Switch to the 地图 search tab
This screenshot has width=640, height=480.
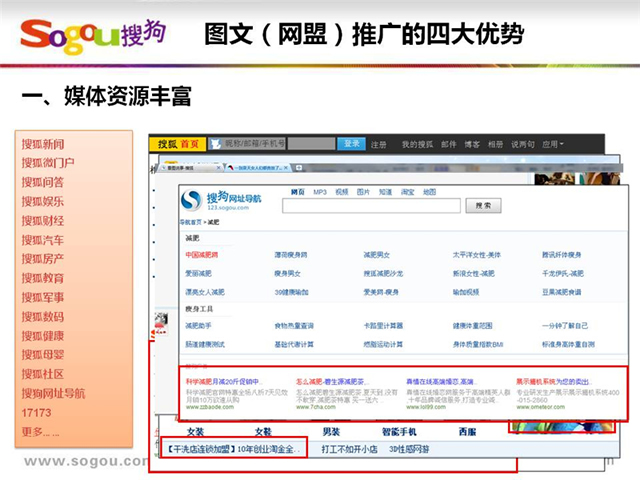pos(428,191)
